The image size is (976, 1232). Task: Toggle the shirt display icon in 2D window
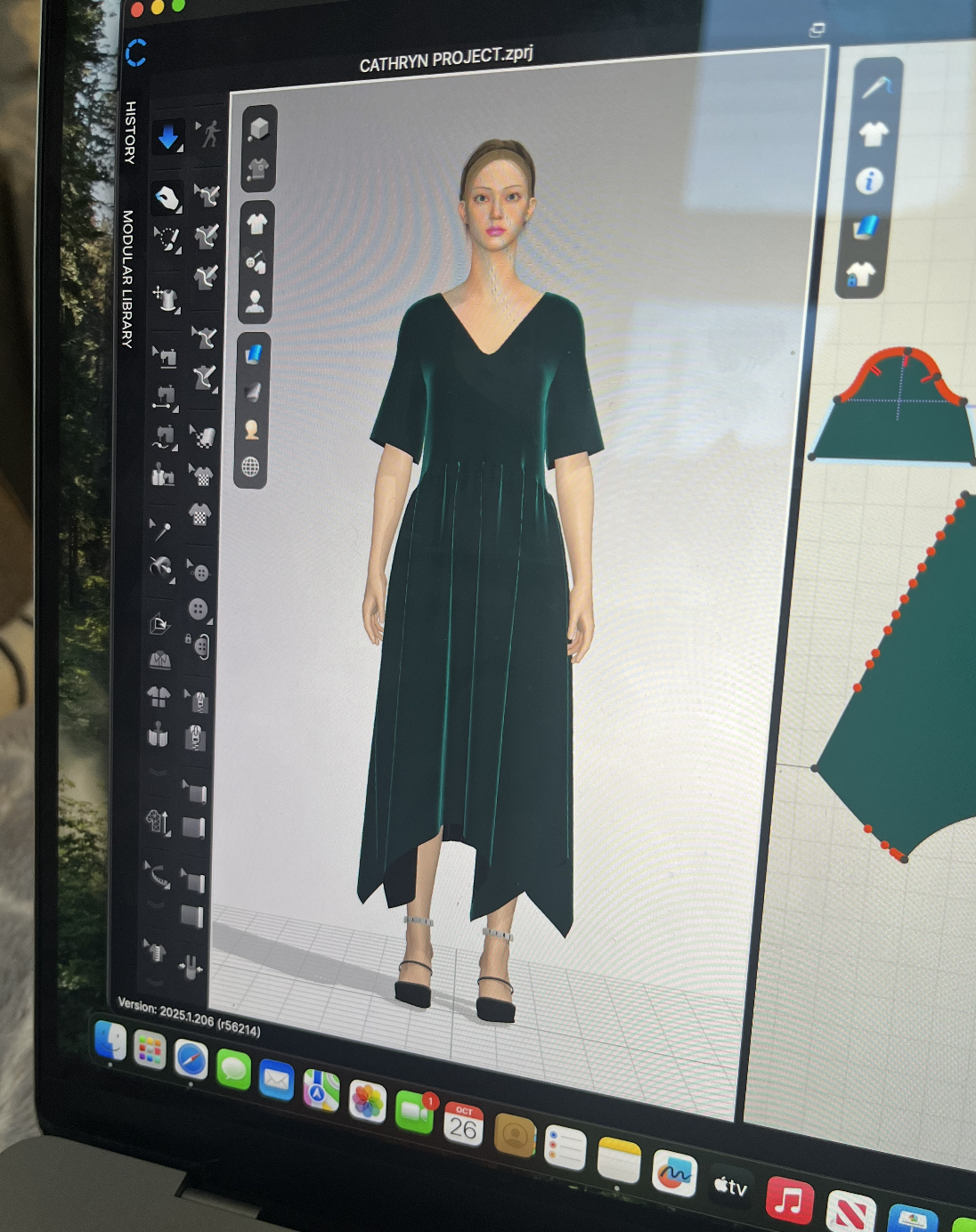pos(874,134)
